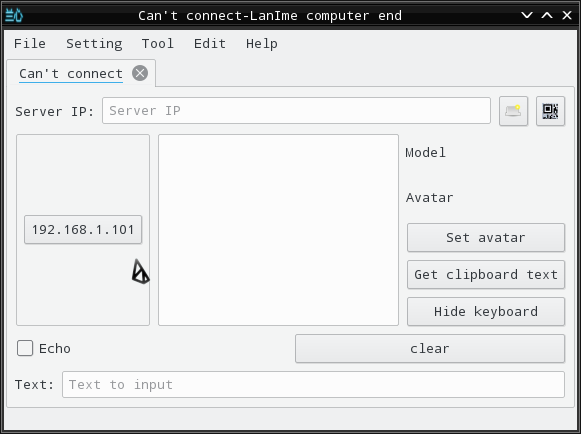Image resolution: width=581 pixels, height=434 pixels.
Task: Click the clear button
Action: coord(430,348)
